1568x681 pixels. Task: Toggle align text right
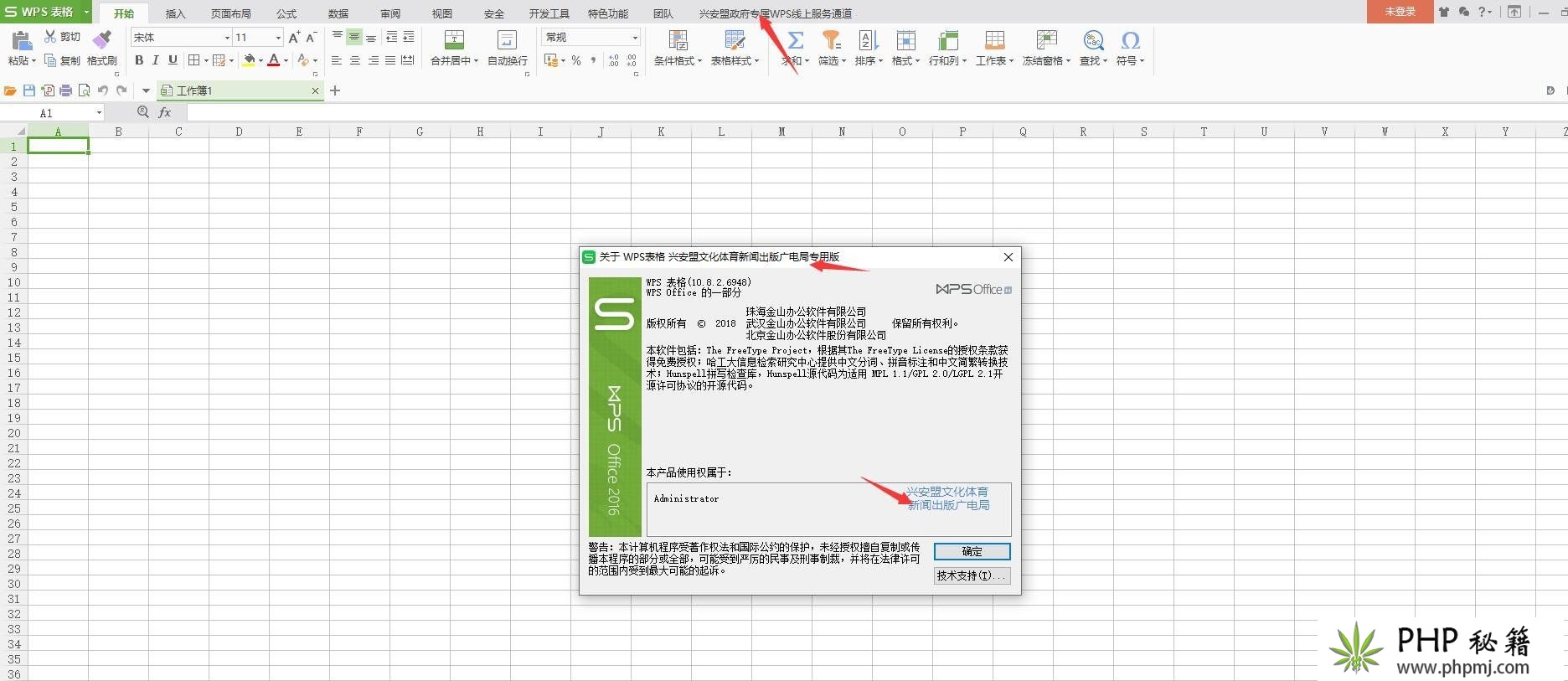click(x=373, y=60)
